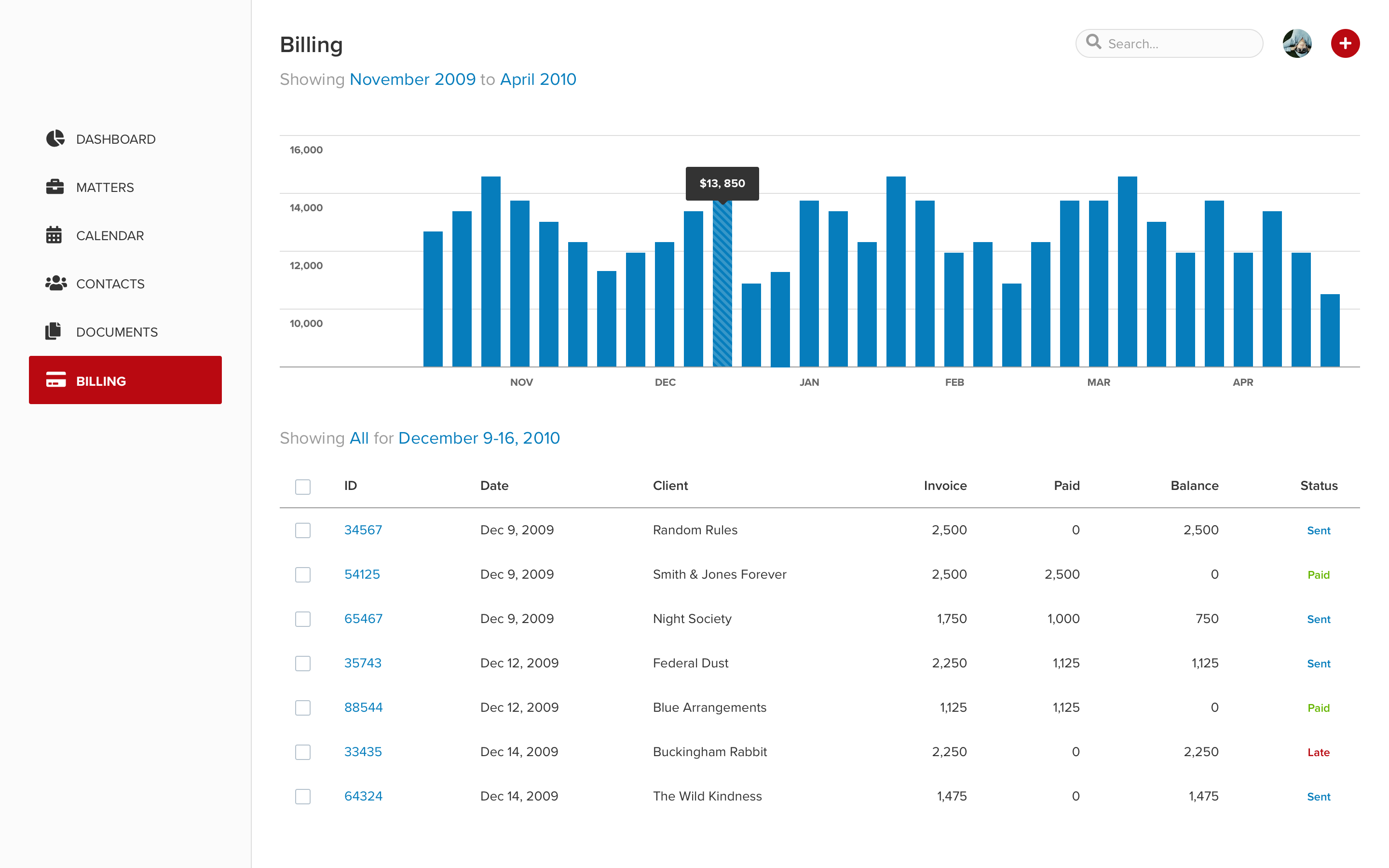Select the Contacts people icon
The height and width of the screenshot is (868, 1389).
pyautogui.click(x=54, y=283)
